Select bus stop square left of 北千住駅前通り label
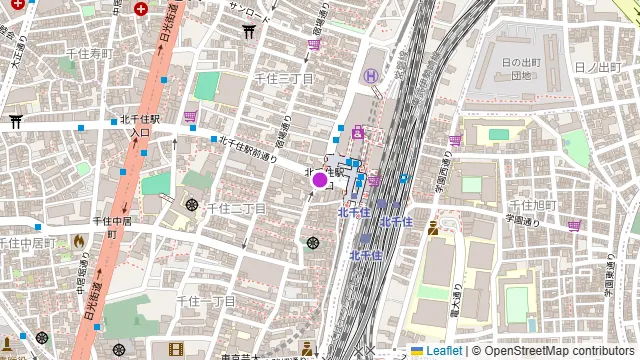The width and height of the screenshot is (640, 360). (214, 139)
